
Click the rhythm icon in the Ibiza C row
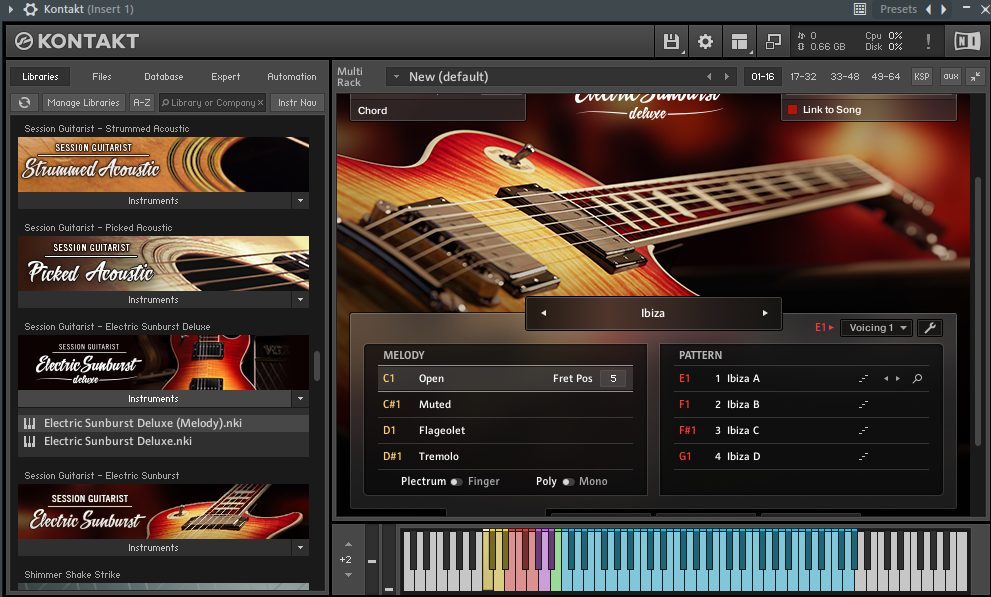863,430
